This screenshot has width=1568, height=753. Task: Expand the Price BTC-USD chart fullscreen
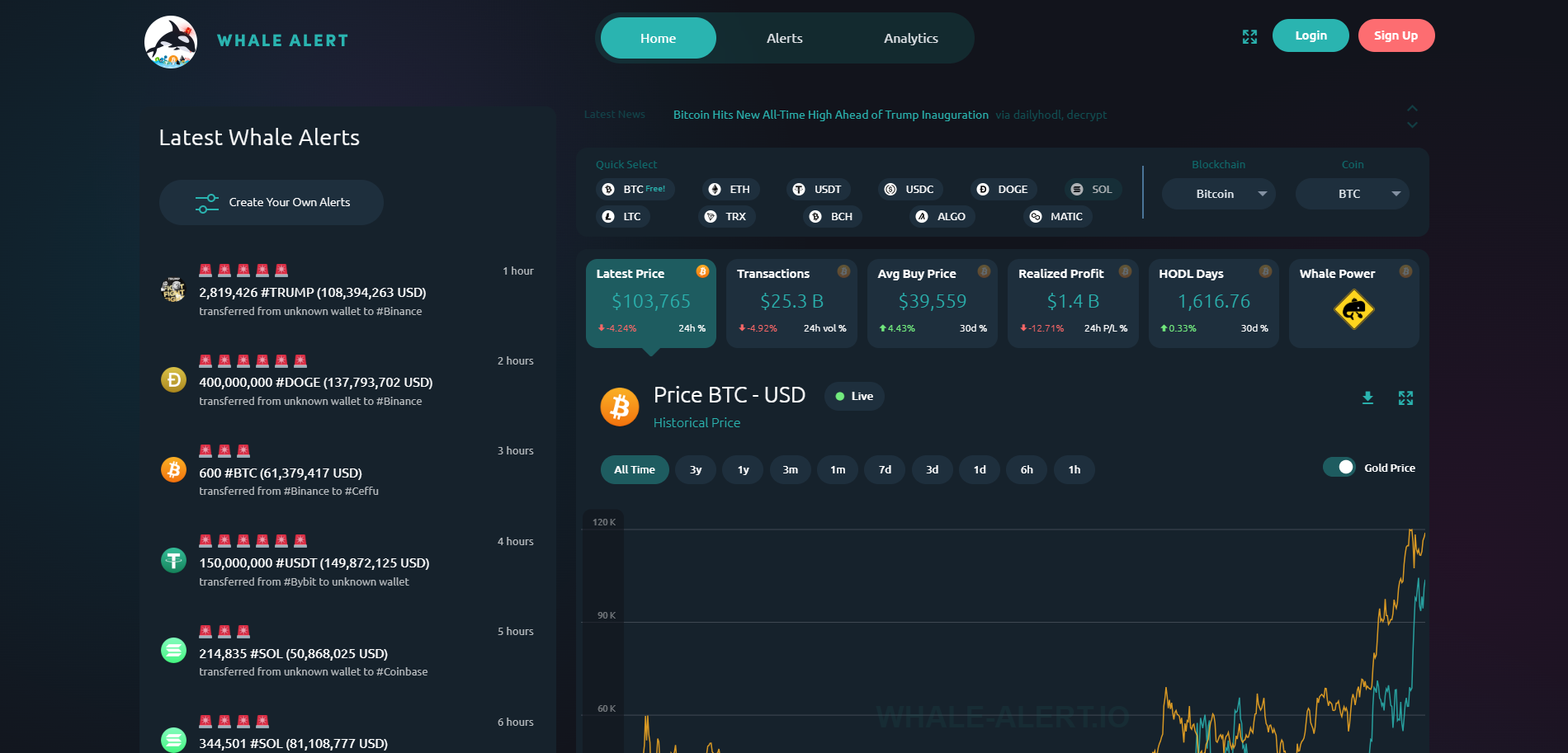coord(1405,398)
